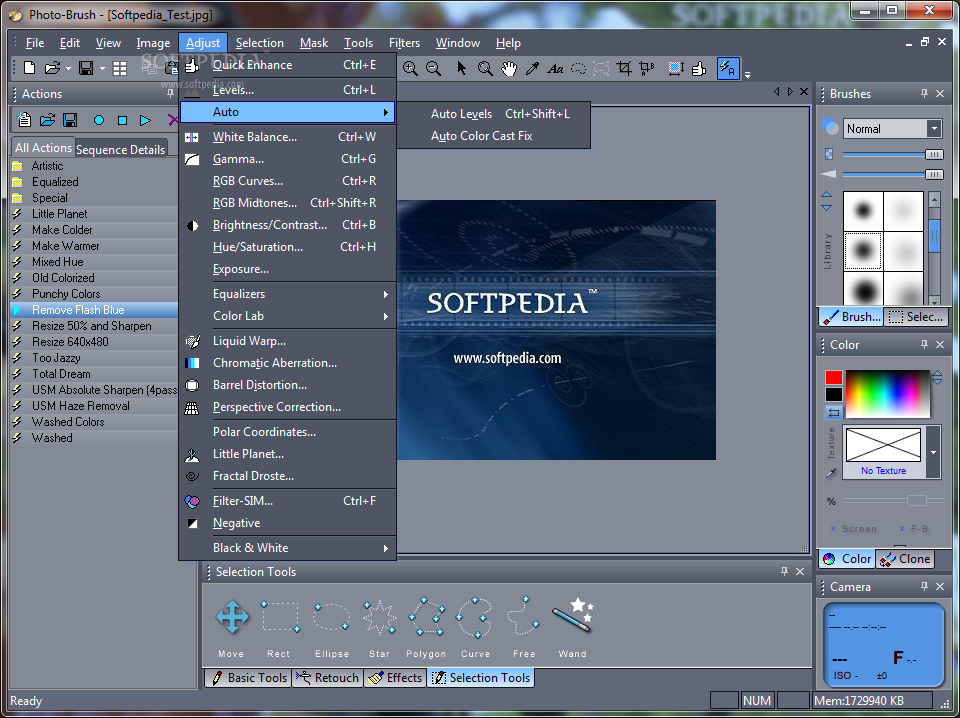Image resolution: width=960 pixels, height=718 pixels.
Task: Click the Save disk icon in main toolbar
Action: coord(86,67)
